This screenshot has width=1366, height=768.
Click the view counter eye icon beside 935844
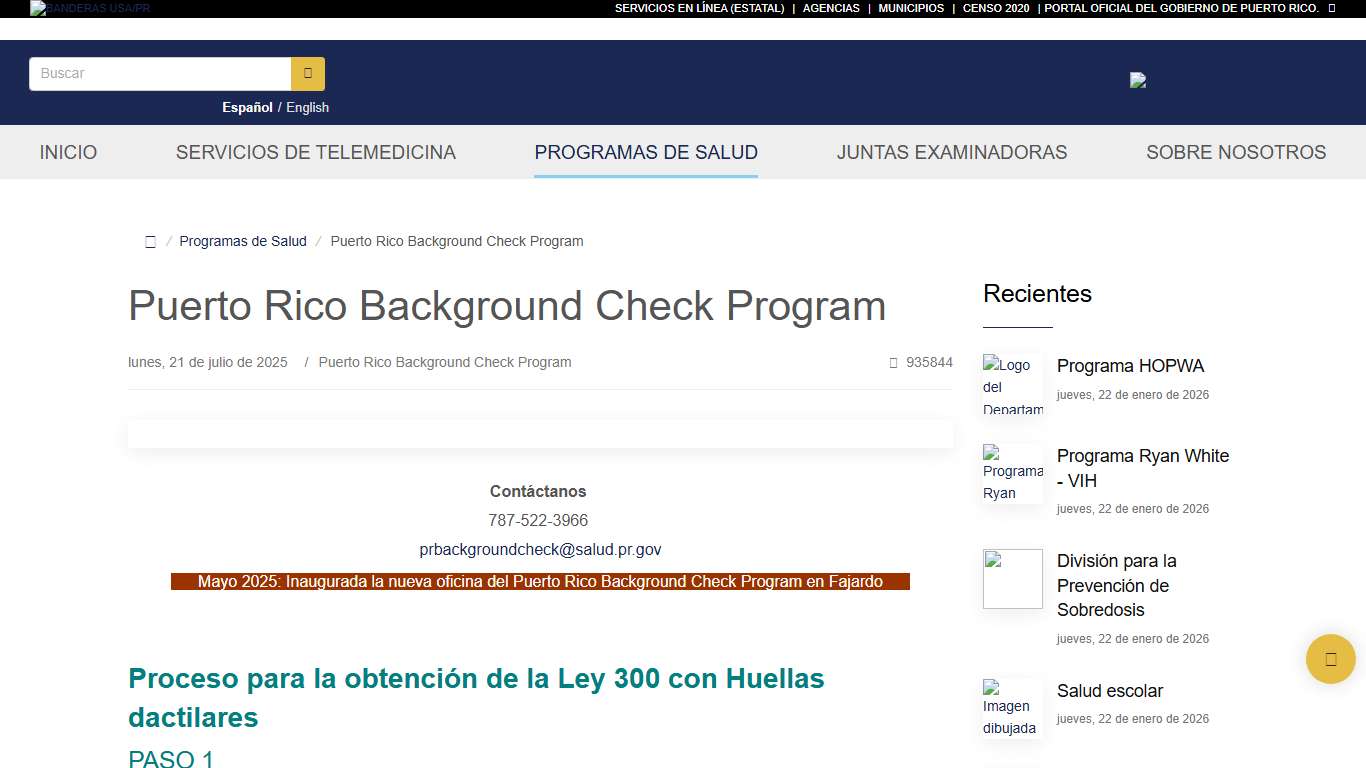point(893,362)
